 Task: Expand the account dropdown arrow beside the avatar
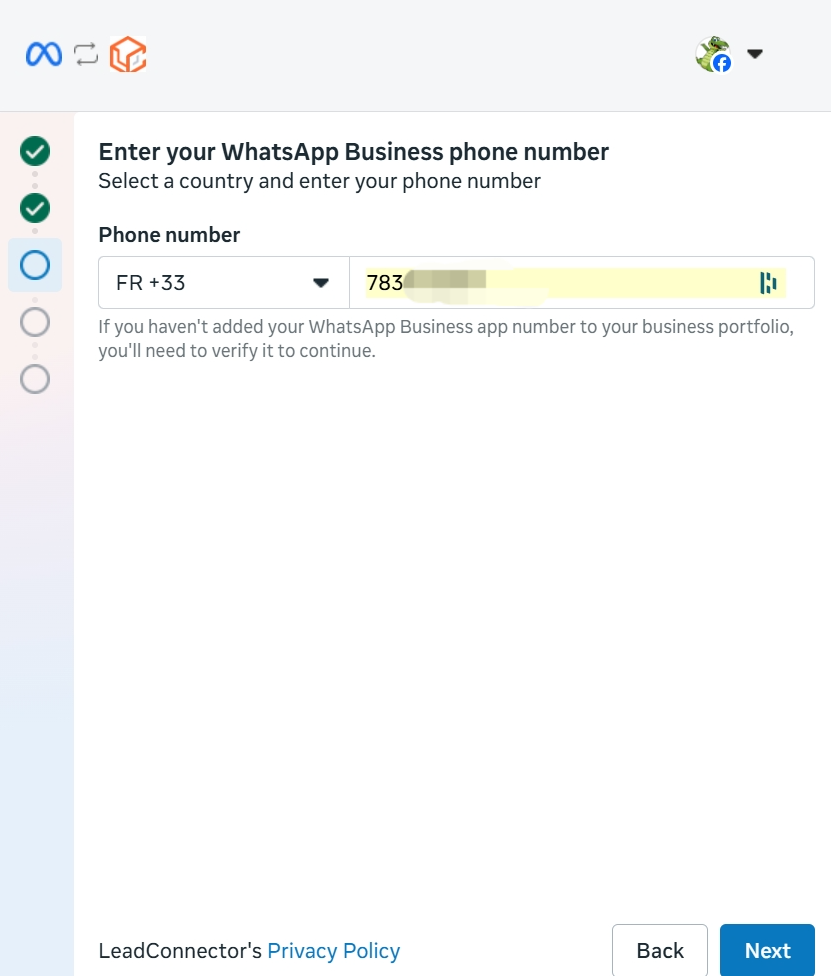point(755,54)
